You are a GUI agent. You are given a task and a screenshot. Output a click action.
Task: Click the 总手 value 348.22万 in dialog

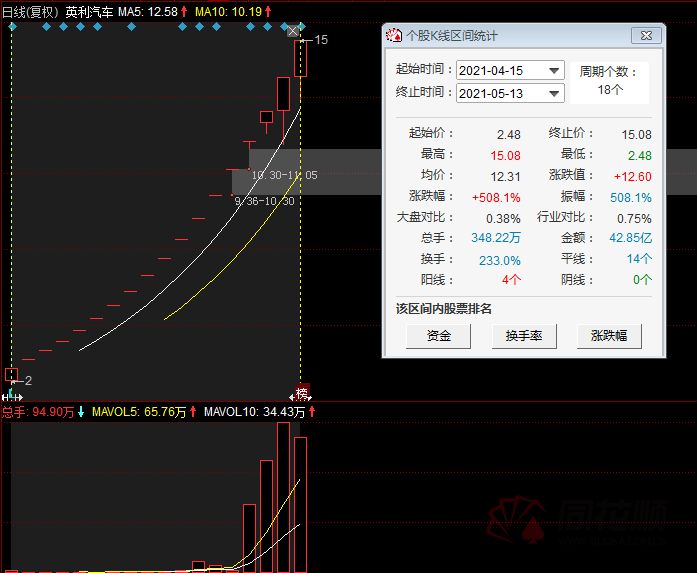496,238
